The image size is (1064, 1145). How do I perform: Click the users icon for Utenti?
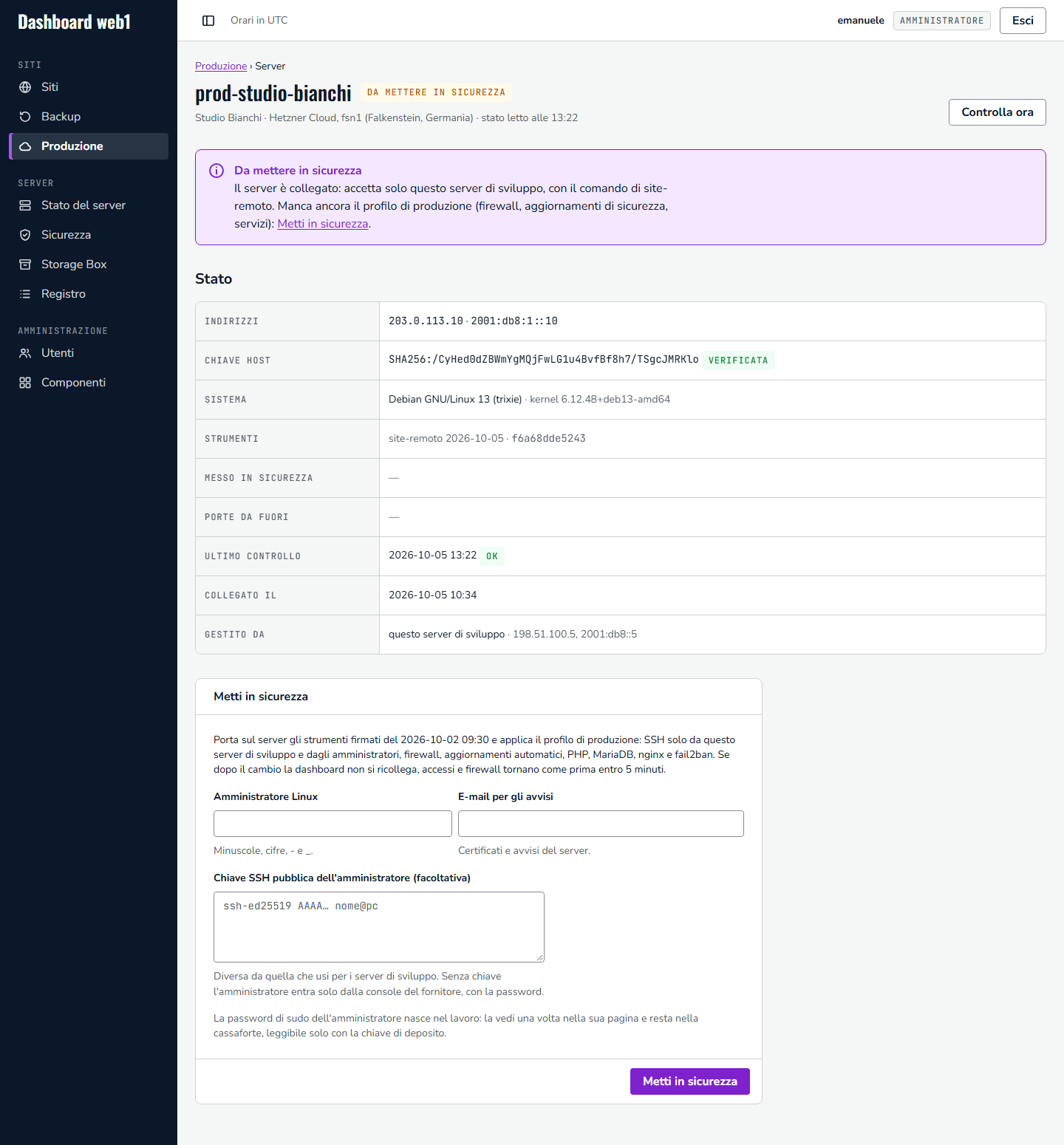click(x=25, y=353)
